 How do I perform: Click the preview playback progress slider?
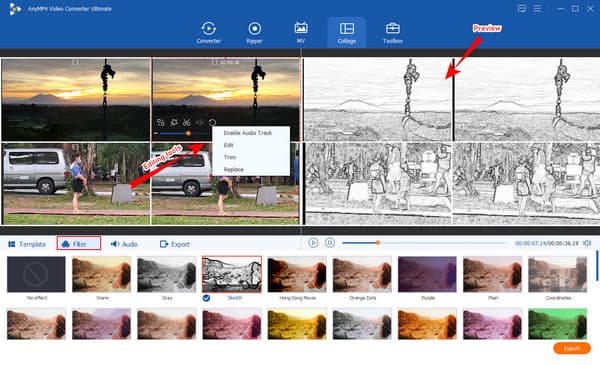pos(424,243)
